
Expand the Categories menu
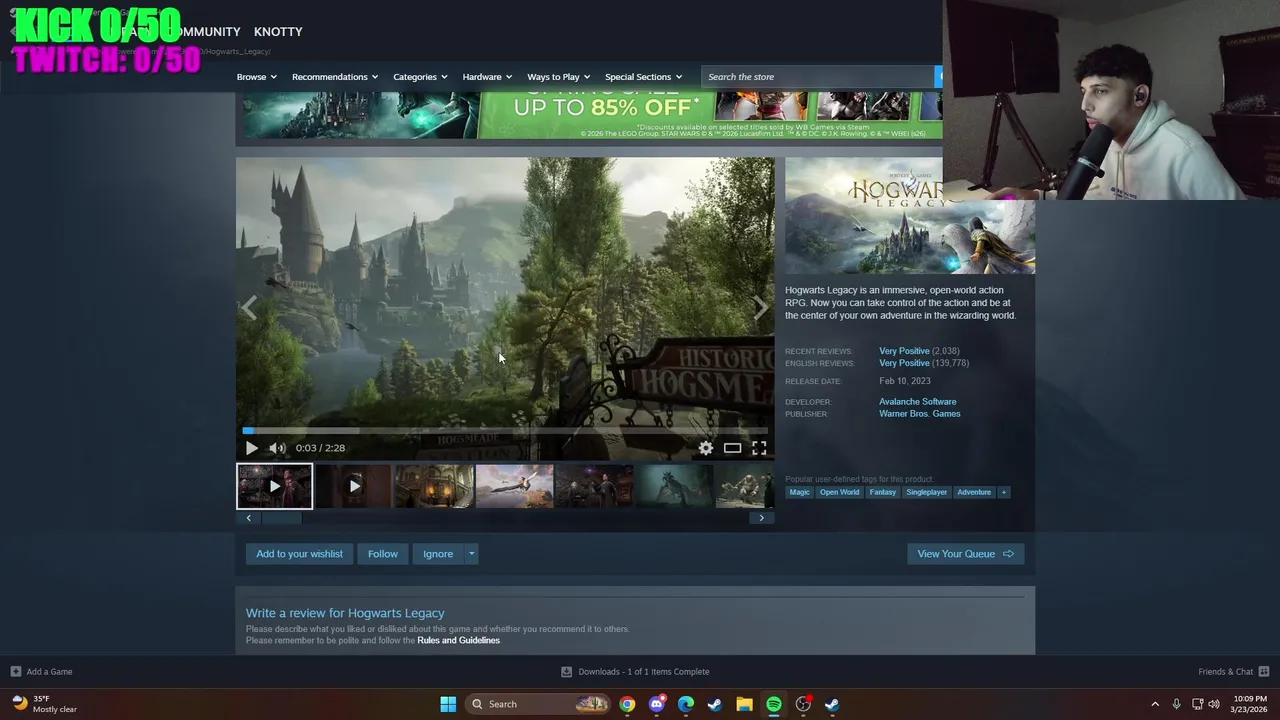[x=420, y=77]
